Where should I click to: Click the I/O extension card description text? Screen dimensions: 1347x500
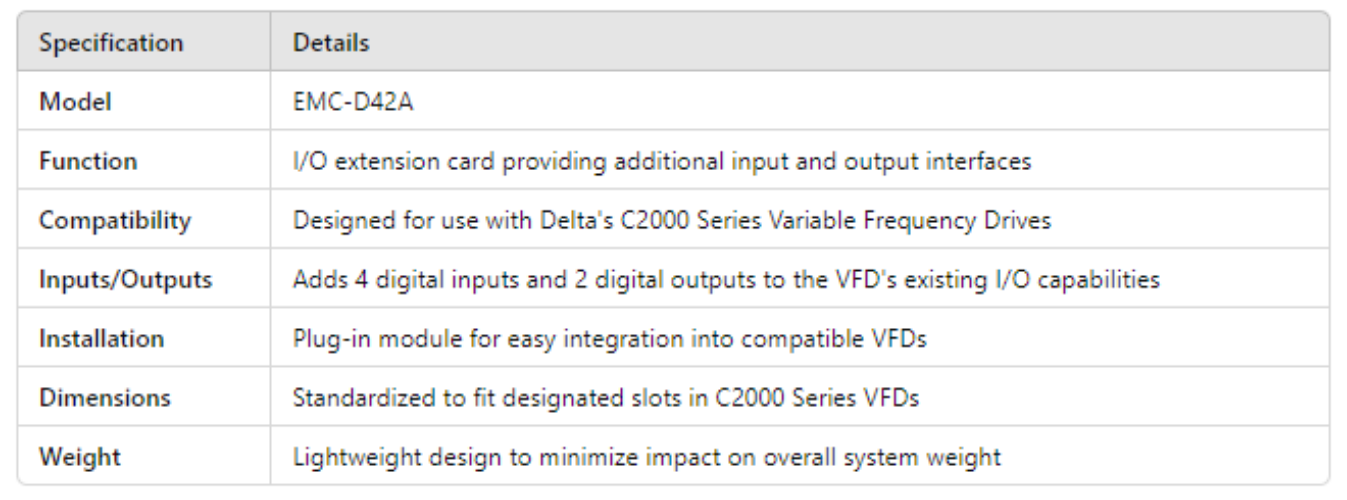click(x=661, y=161)
